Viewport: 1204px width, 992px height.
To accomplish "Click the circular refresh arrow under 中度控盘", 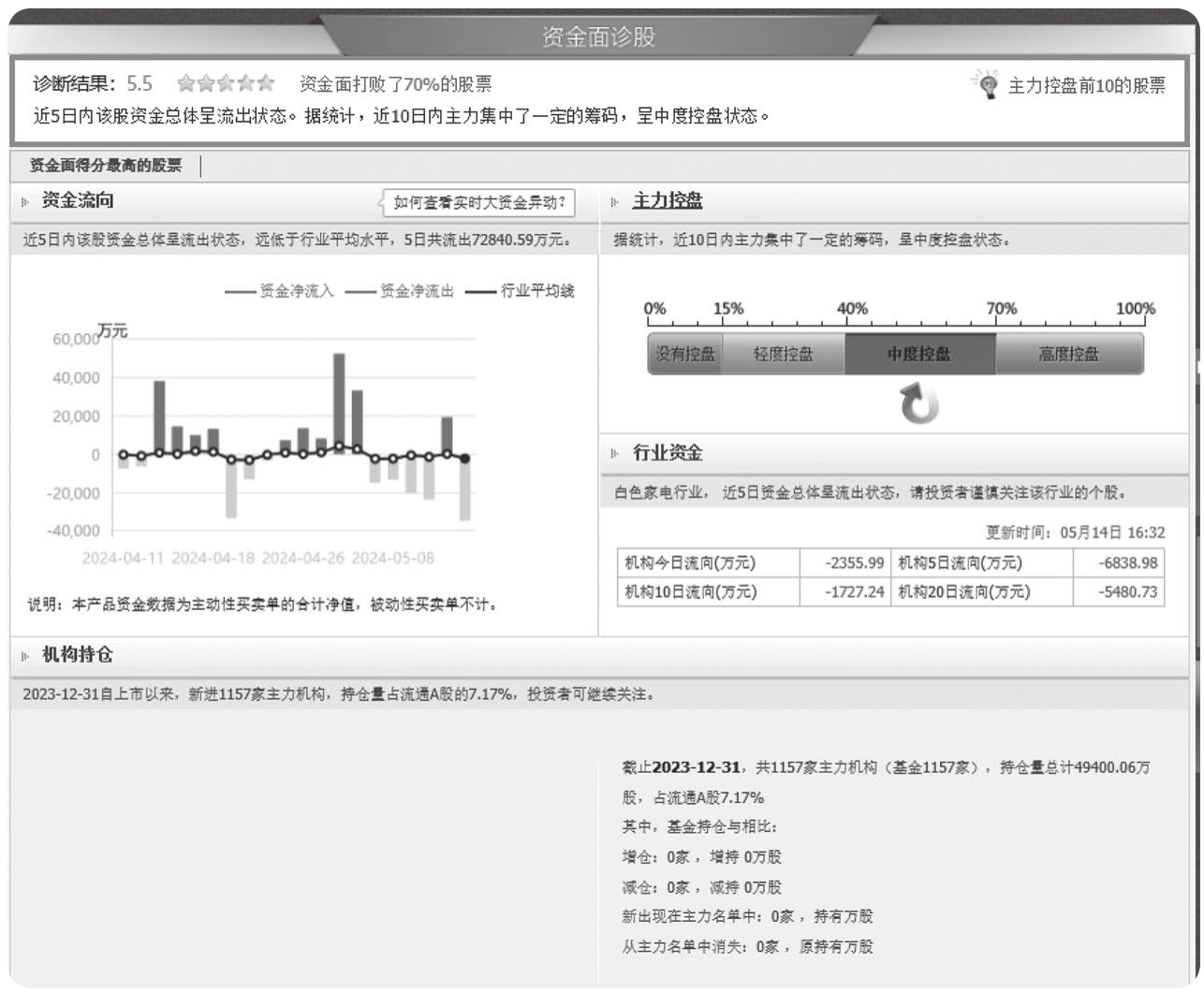I will (x=919, y=404).
